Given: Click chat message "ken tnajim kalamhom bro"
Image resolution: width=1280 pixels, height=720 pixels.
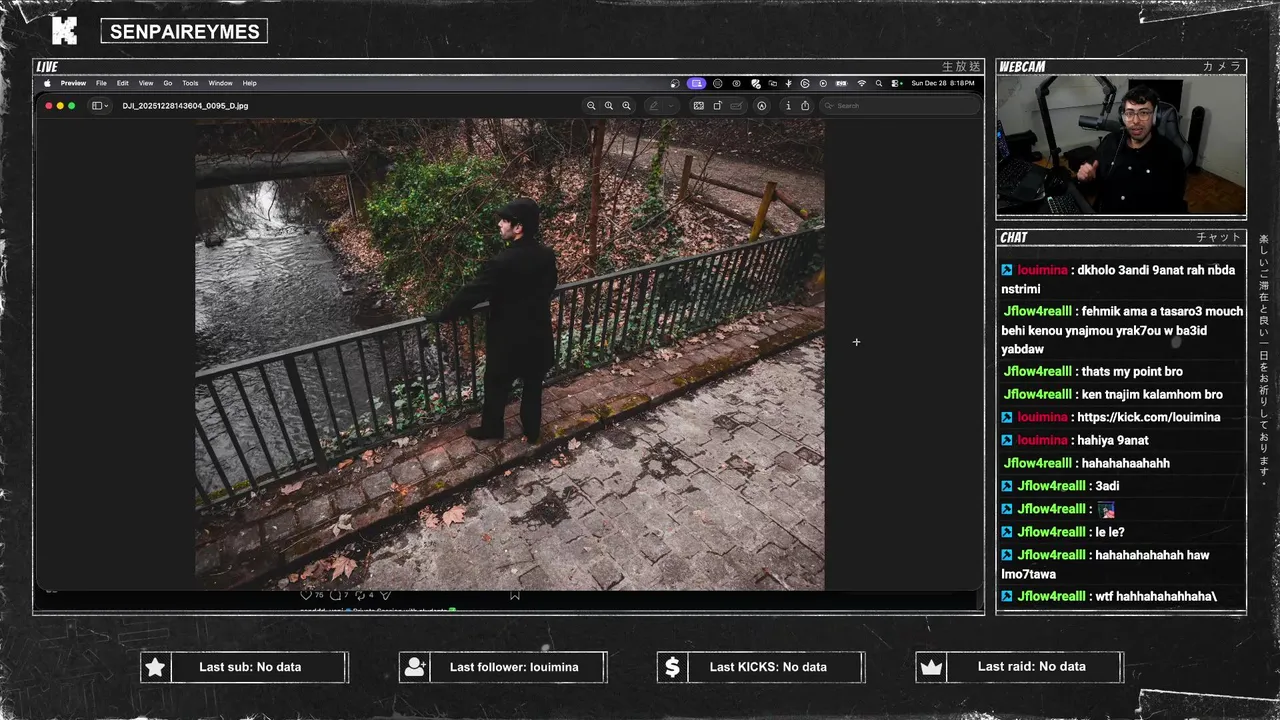Looking at the screenshot, I should (1152, 394).
